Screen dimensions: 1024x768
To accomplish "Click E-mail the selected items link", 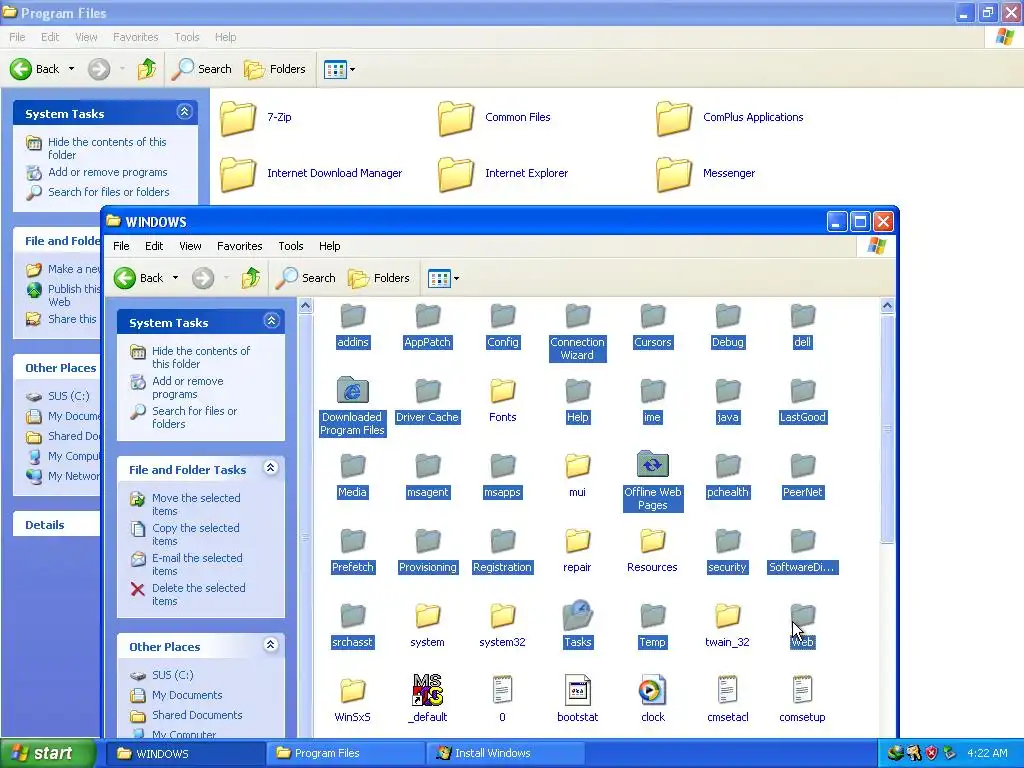I will coord(197,565).
